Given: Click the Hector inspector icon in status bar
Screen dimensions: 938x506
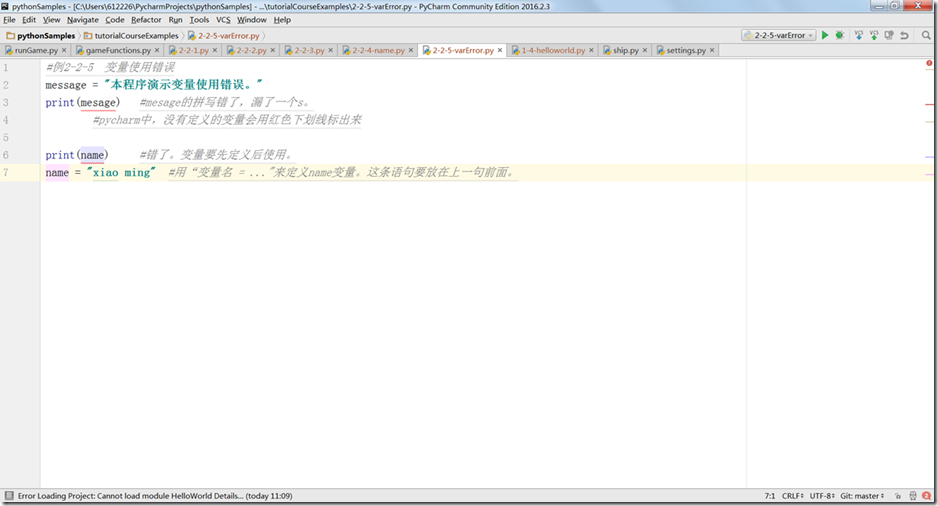Looking at the screenshot, I should pos(913,496).
